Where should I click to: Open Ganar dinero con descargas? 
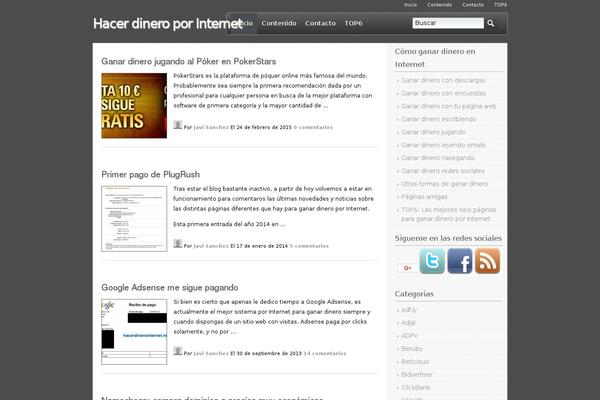[x=443, y=80]
